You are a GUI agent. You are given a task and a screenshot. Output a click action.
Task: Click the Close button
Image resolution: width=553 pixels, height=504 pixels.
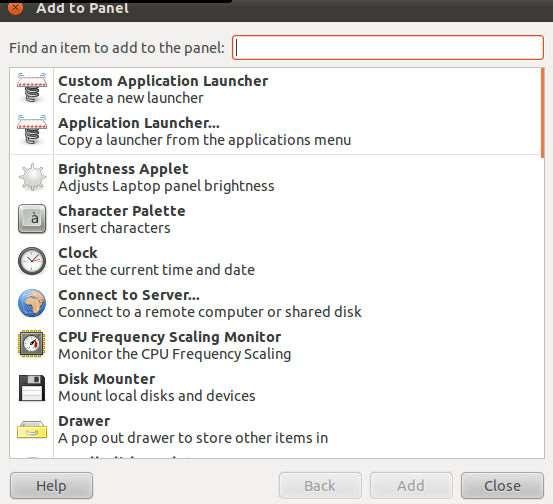pyautogui.click(x=502, y=486)
